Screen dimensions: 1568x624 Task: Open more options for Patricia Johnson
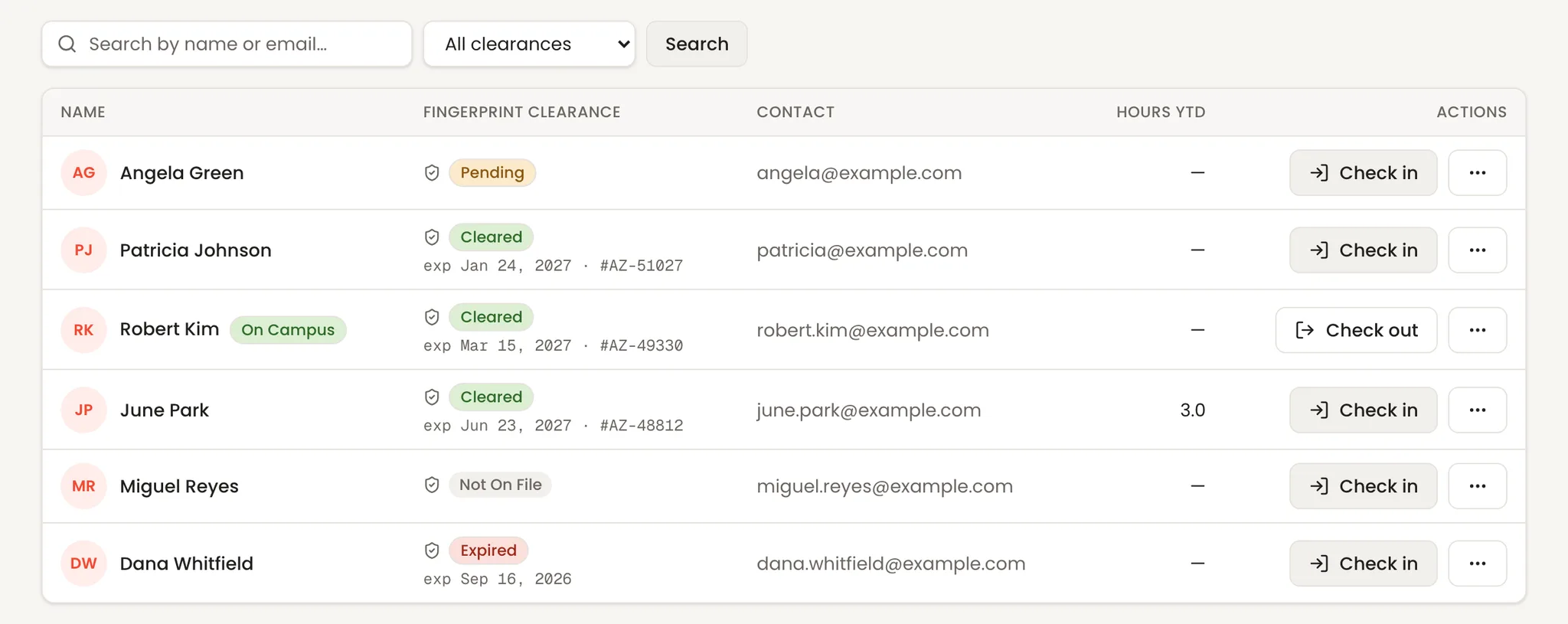pyautogui.click(x=1478, y=250)
